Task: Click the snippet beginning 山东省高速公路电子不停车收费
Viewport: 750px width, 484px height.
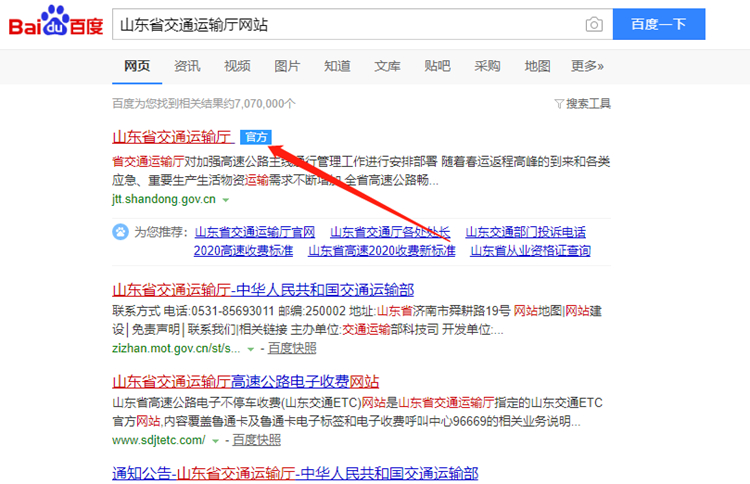Action: point(357,412)
